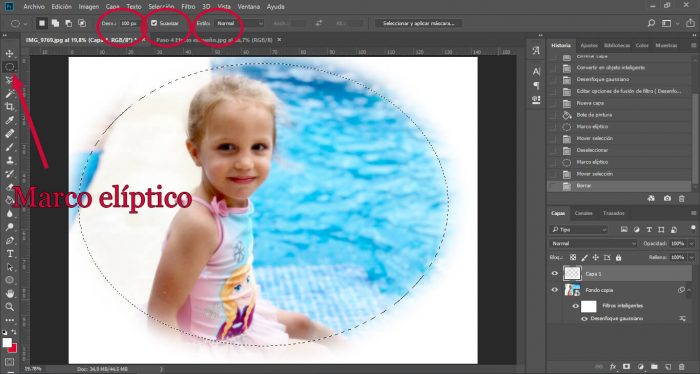Open the Character panel icon
The width and height of the screenshot is (700, 374).
coord(536,71)
